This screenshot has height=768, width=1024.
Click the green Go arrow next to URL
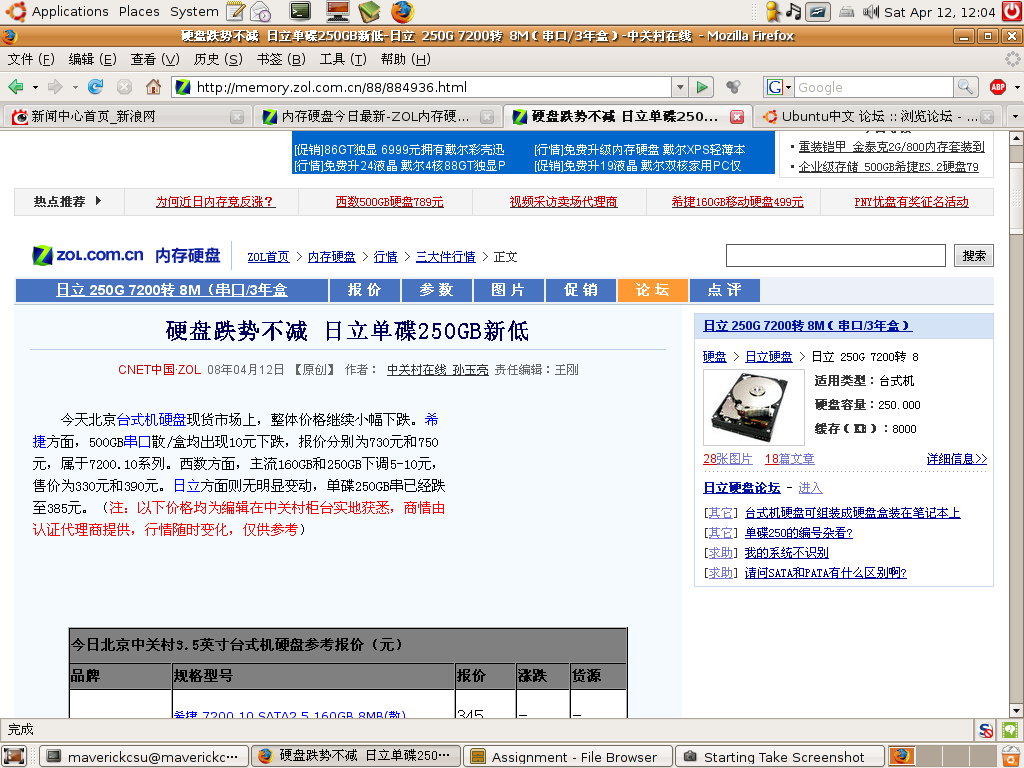702,87
